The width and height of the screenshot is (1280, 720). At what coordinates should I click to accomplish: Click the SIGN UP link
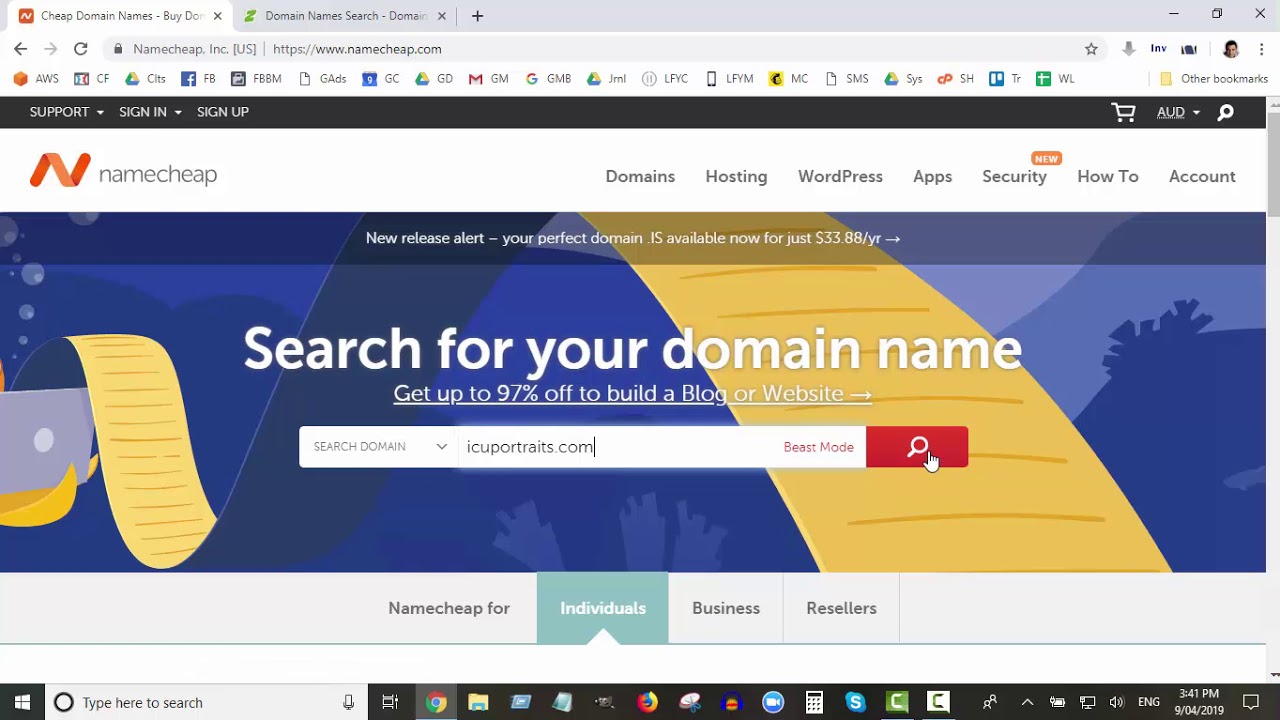point(223,112)
